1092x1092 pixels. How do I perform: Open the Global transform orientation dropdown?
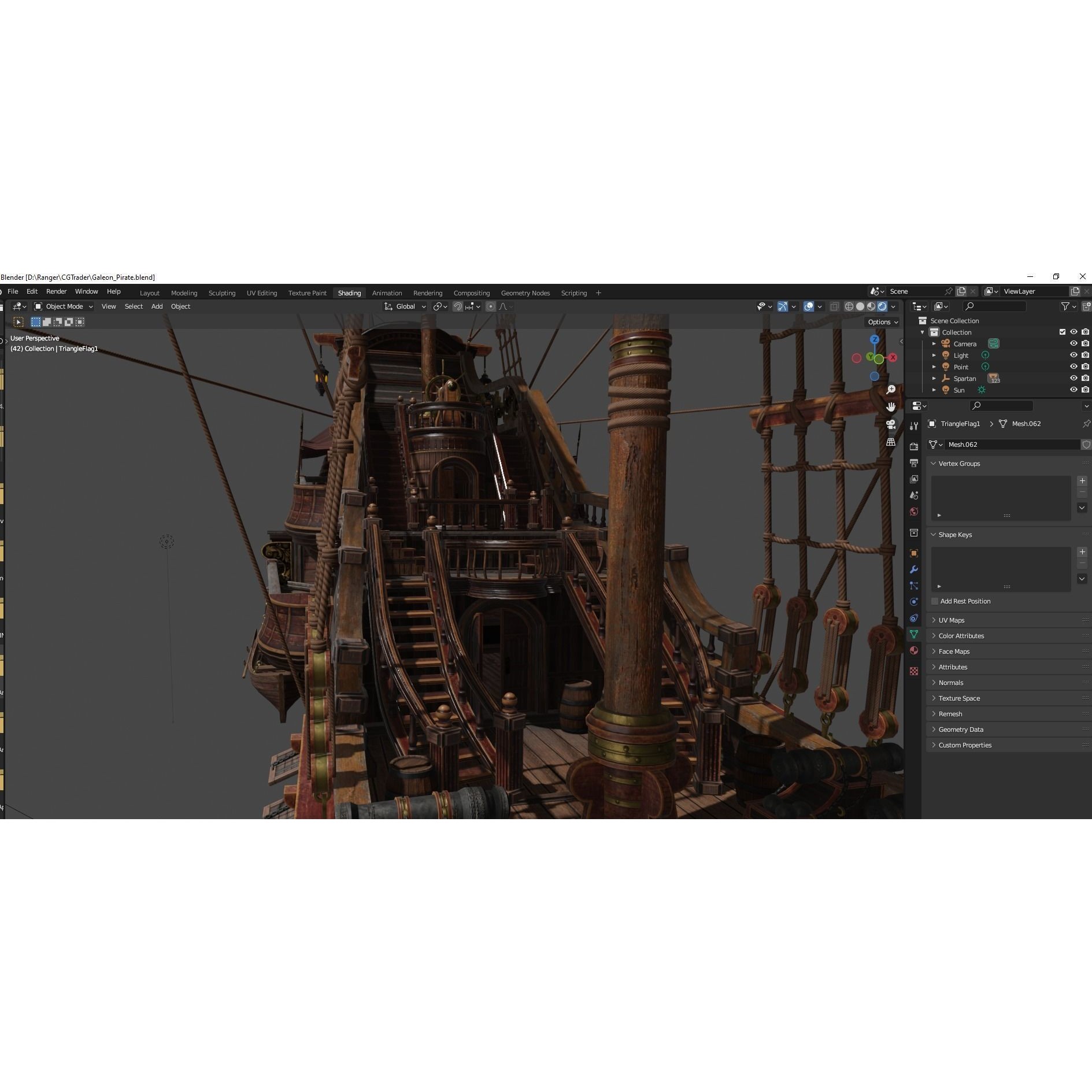point(405,306)
